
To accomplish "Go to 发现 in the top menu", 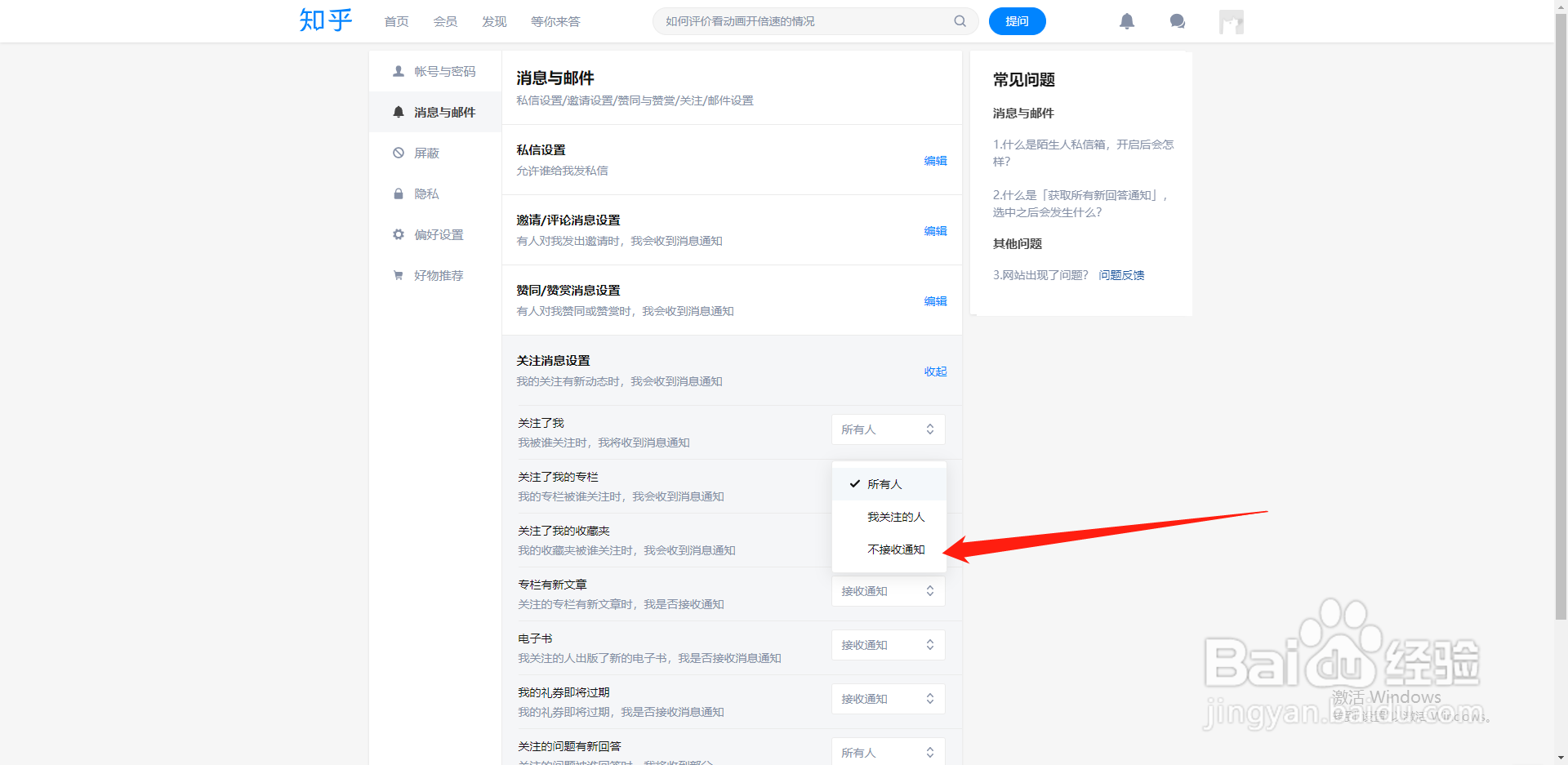I will tap(493, 21).
